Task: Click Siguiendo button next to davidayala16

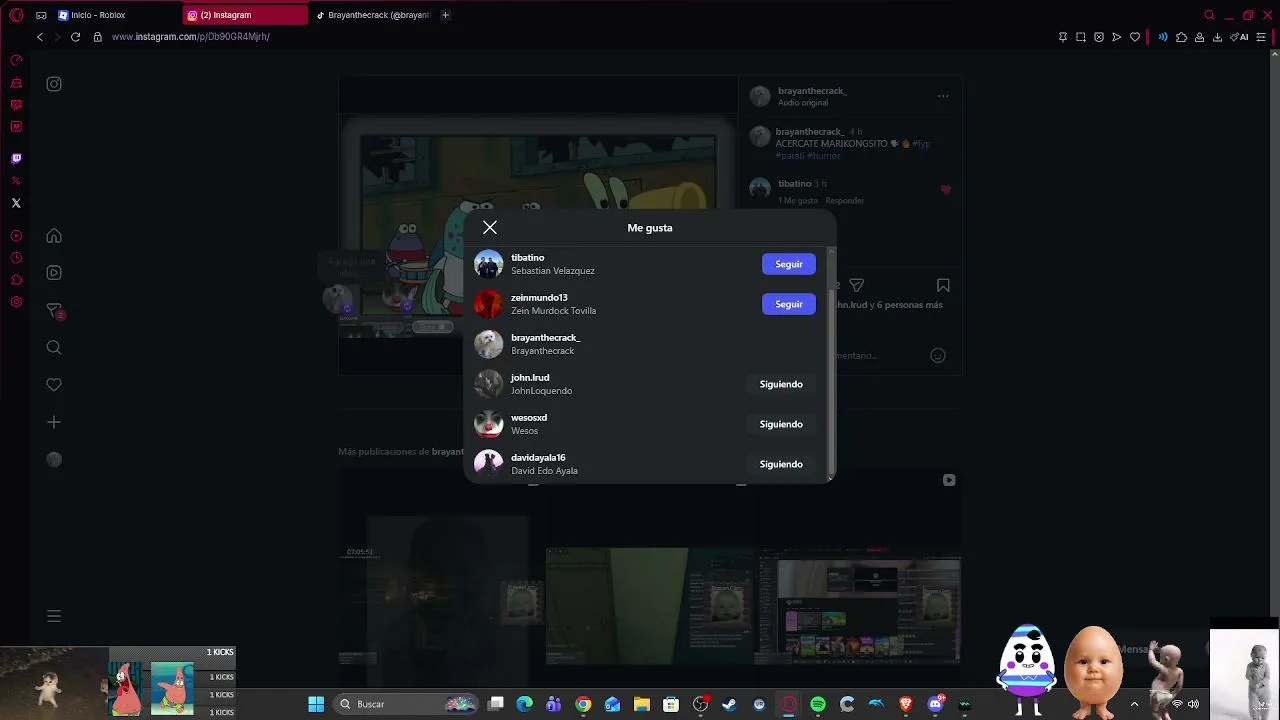Action: [x=781, y=464]
